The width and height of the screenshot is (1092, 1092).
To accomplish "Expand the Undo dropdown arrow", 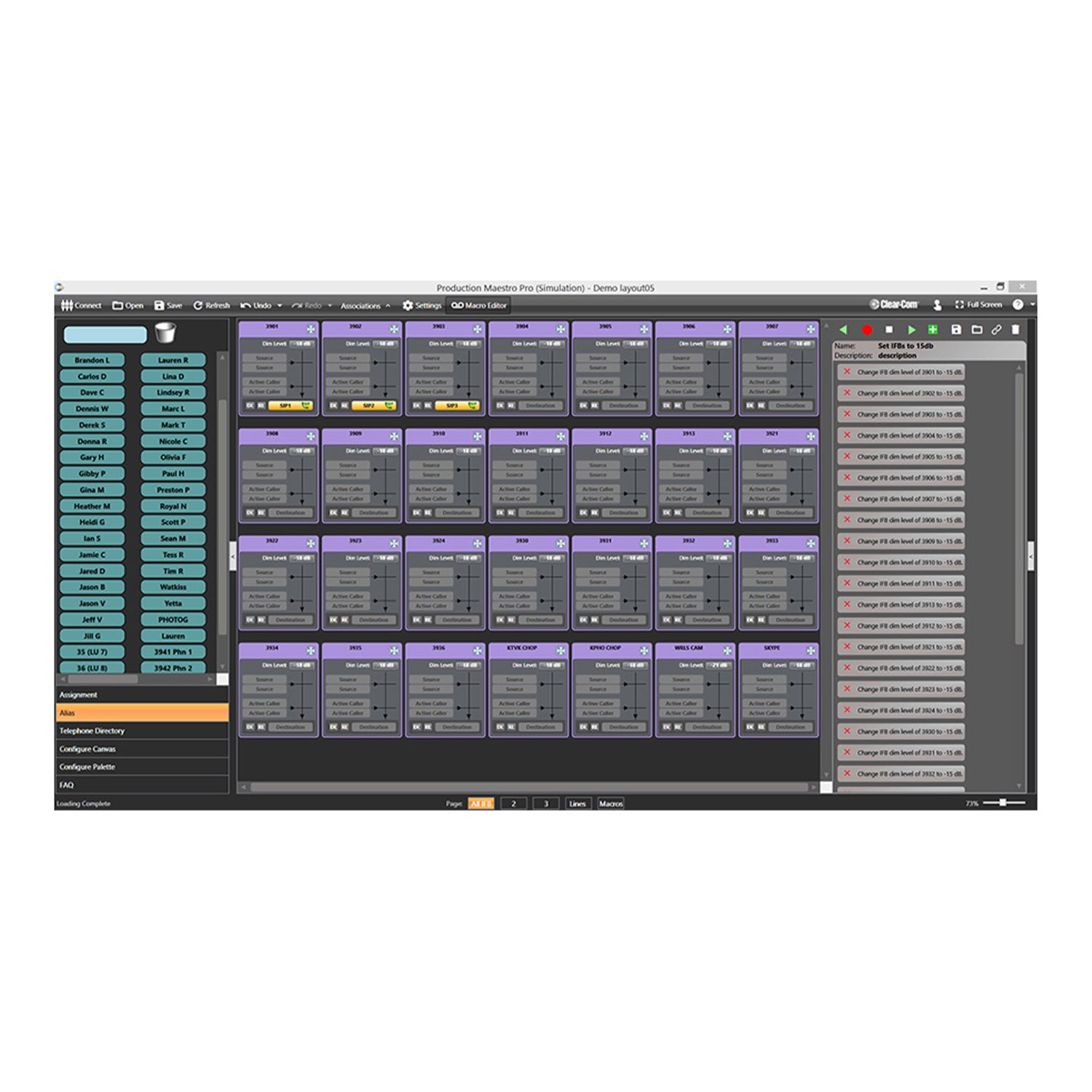I will 280,306.
